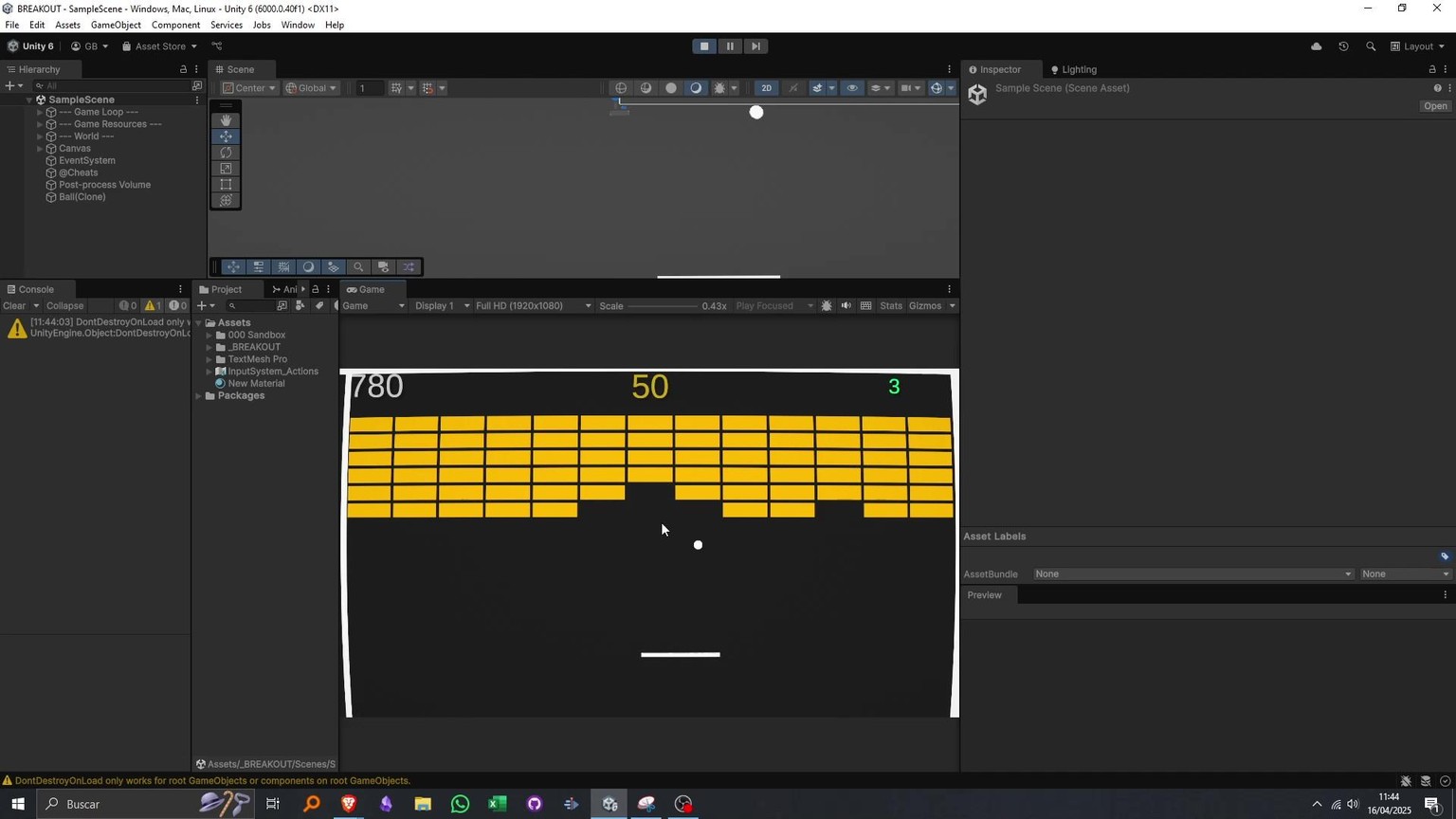Open Center pivot mode dropdown
This screenshot has width=1456, height=819.
click(249, 88)
